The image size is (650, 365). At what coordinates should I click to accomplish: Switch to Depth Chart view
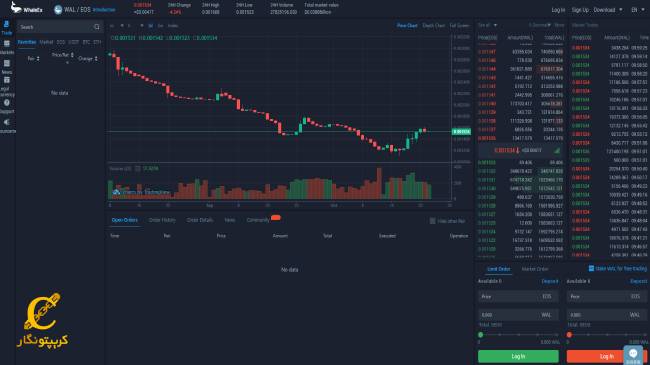pyautogui.click(x=434, y=26)
